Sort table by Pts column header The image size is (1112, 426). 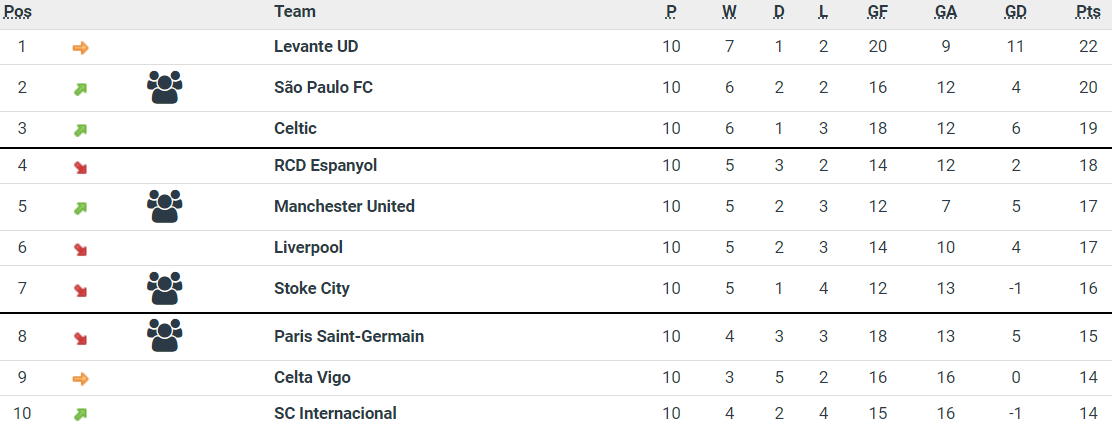click(x=1088, y=12)
